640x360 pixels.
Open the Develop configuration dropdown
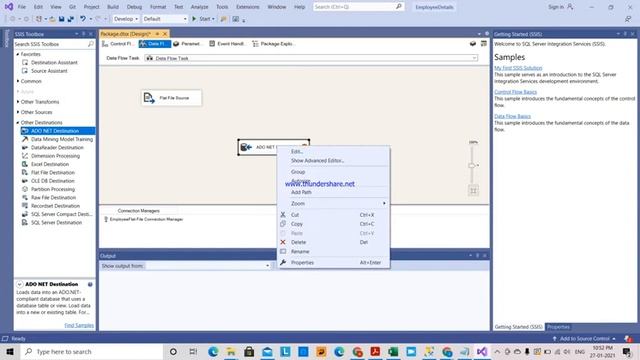pyautogui.click(x=126, y=19)
